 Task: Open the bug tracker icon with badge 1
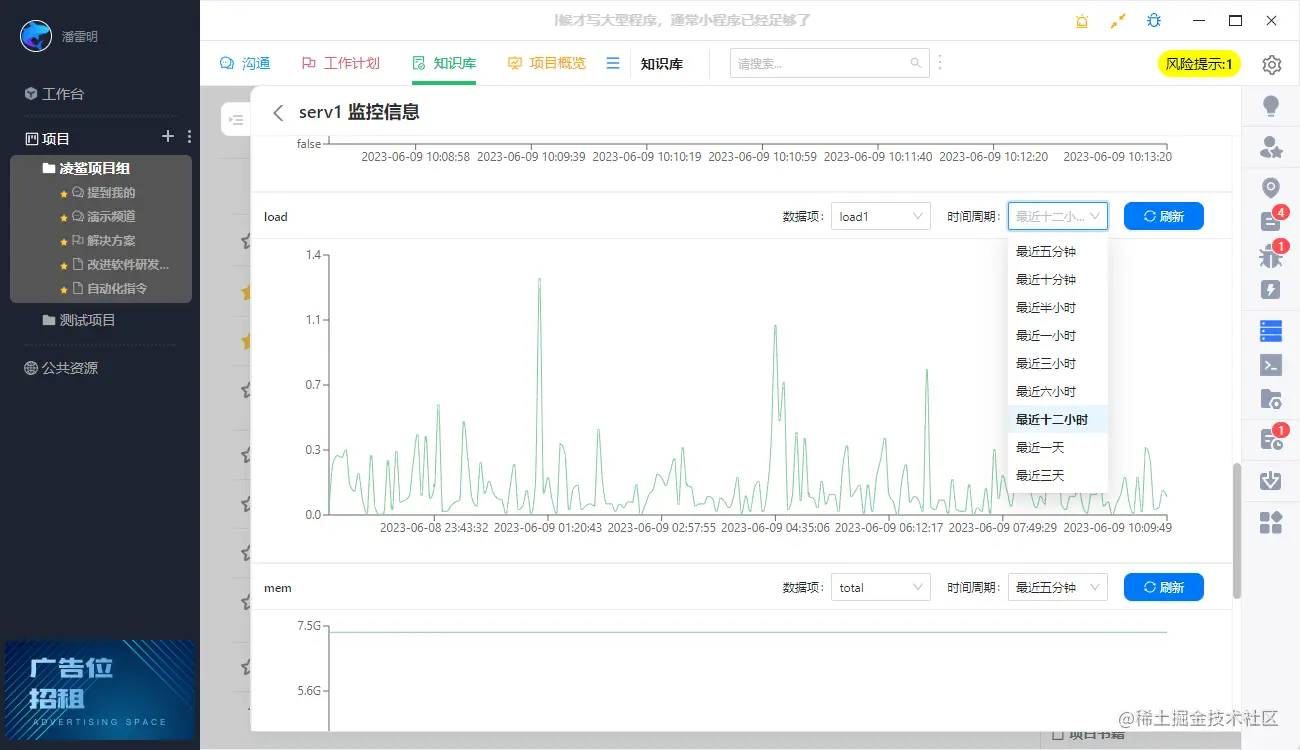(1271, 256)
